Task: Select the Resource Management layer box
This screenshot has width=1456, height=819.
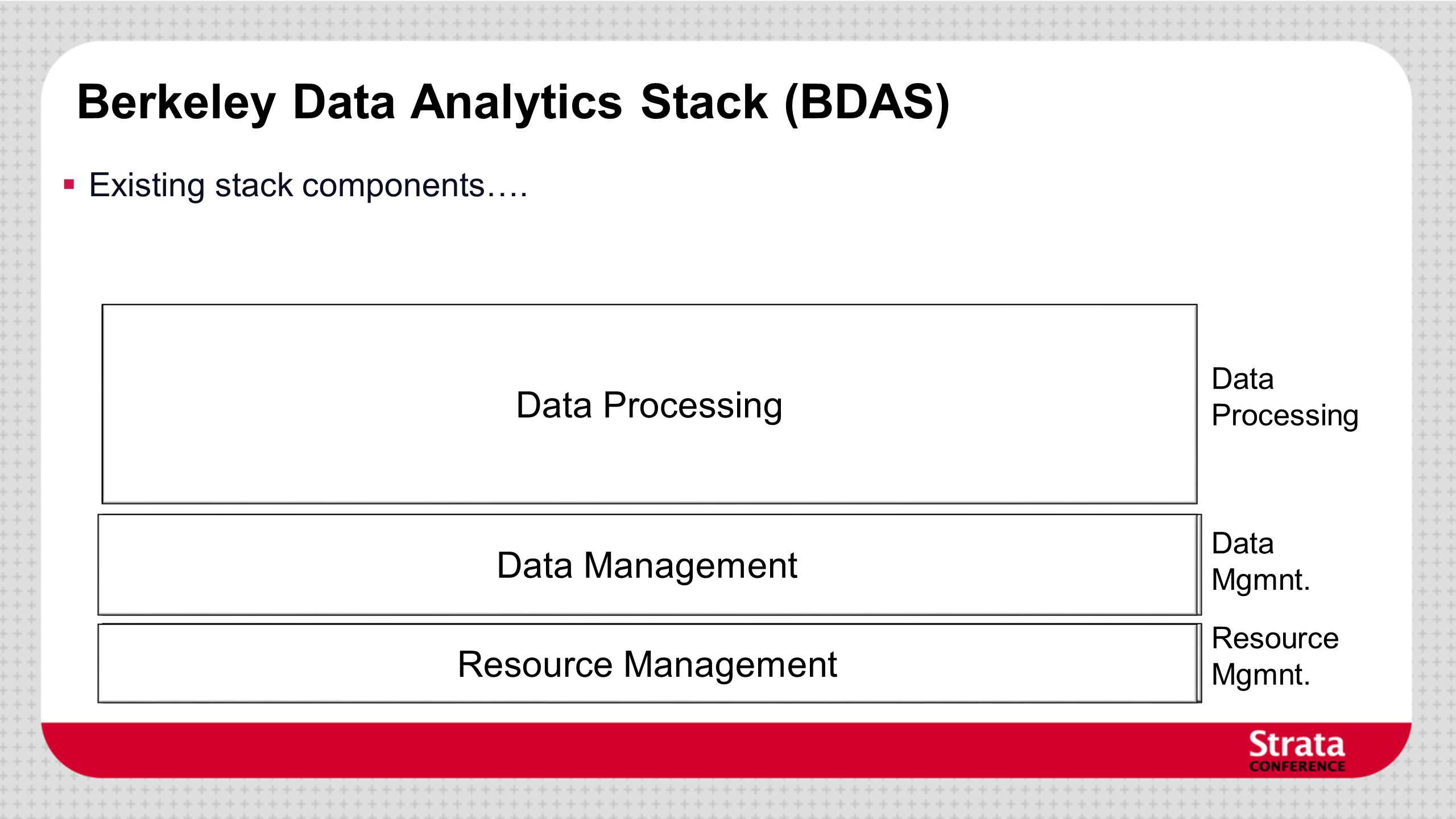Action: 650,663
